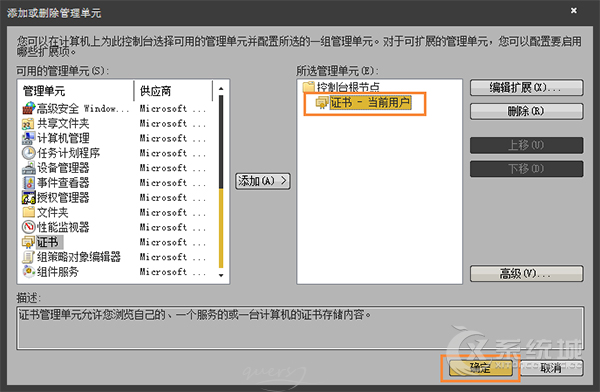
Task: Select 计算机管理 in available snap-ins
Action: point(63,138)
